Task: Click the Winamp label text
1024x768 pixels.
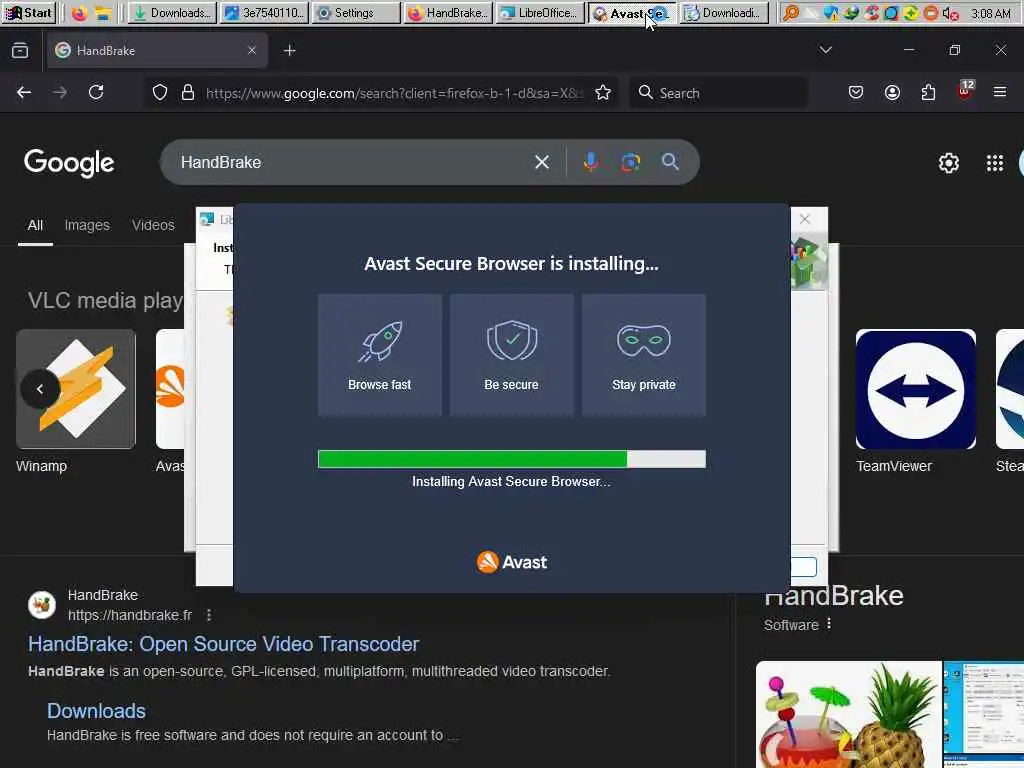Action: point(41,466)
